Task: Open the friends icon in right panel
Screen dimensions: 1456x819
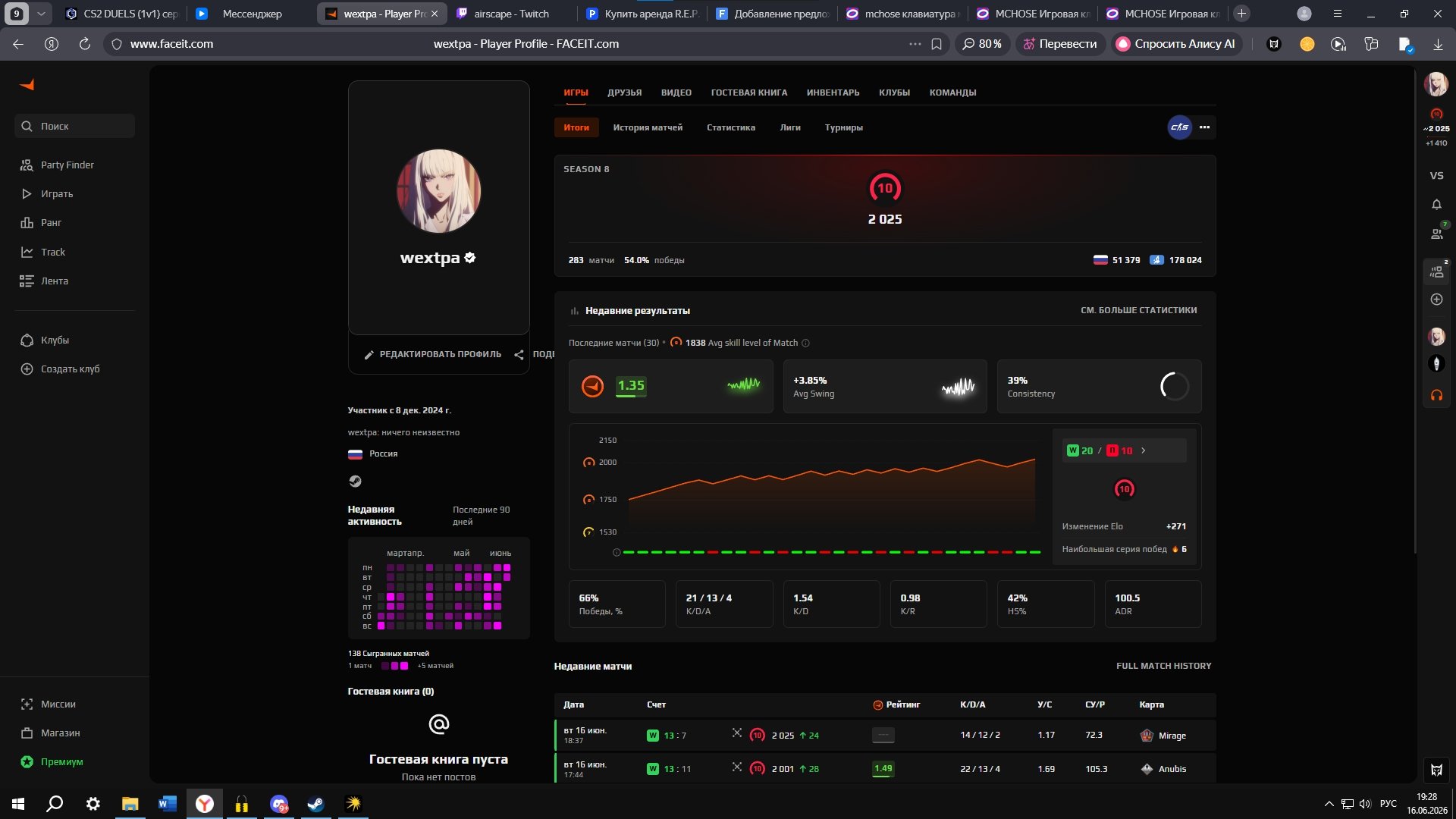Action: click(x=1436, y=234)
